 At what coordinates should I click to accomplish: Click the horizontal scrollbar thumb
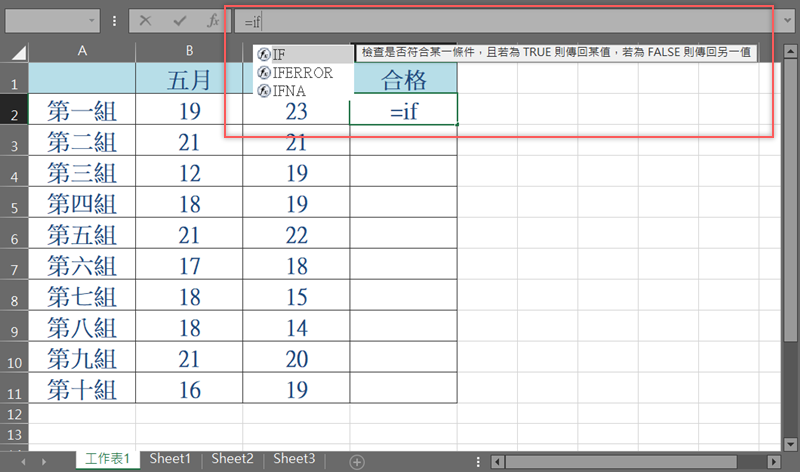pos(620,462)
